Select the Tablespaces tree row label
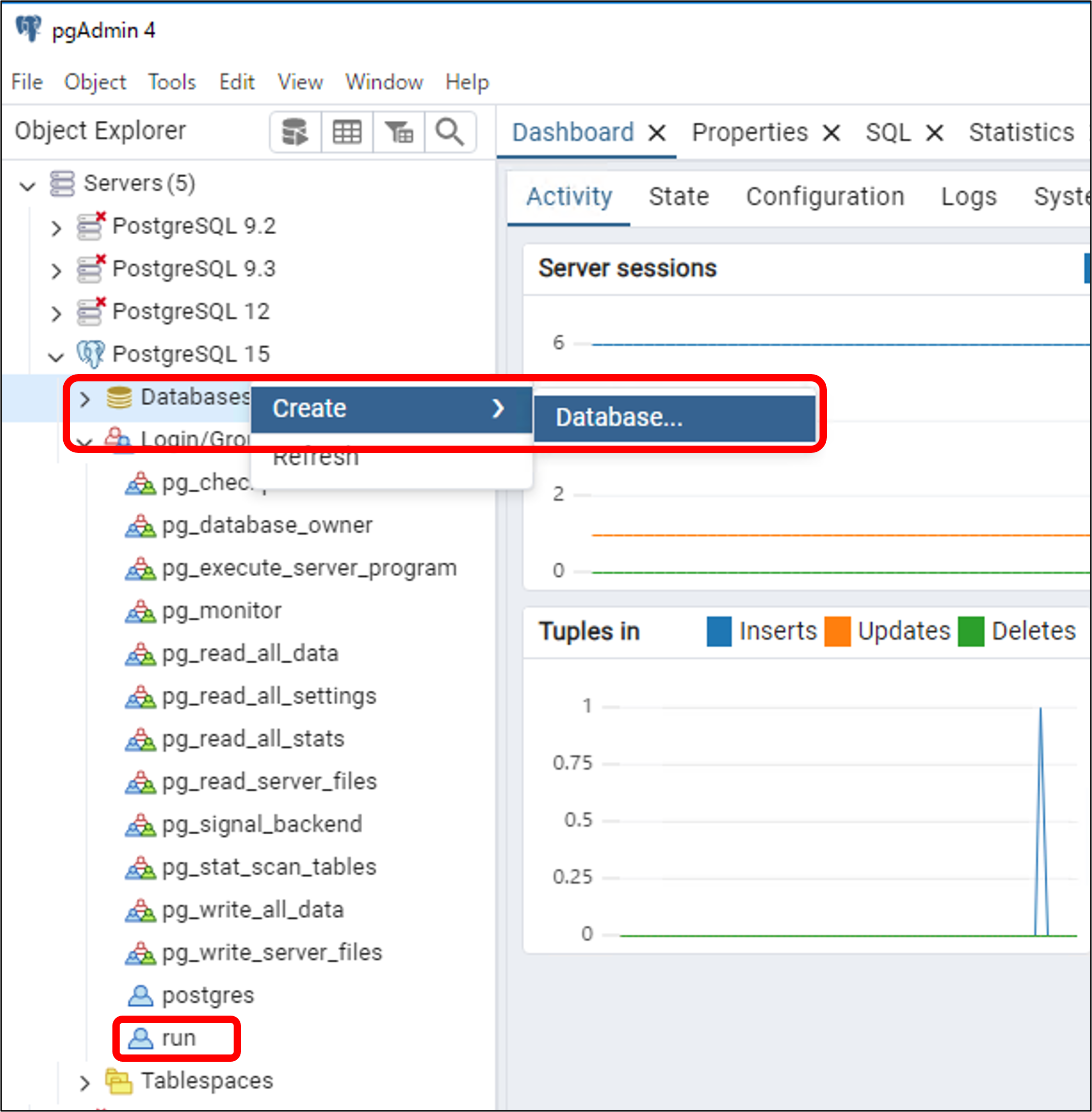Image resolution: width=1092 pixels, height=1112 pixels. (207, 1081)
